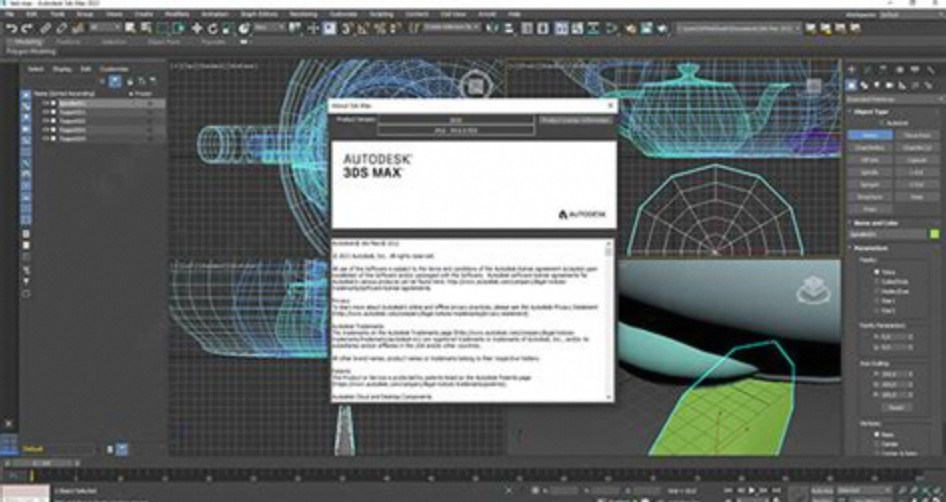Image resolution: width=946 pixels, height=502 pixels.
Task: Toggle the Angle Snap button
Action: click(364, 28)
